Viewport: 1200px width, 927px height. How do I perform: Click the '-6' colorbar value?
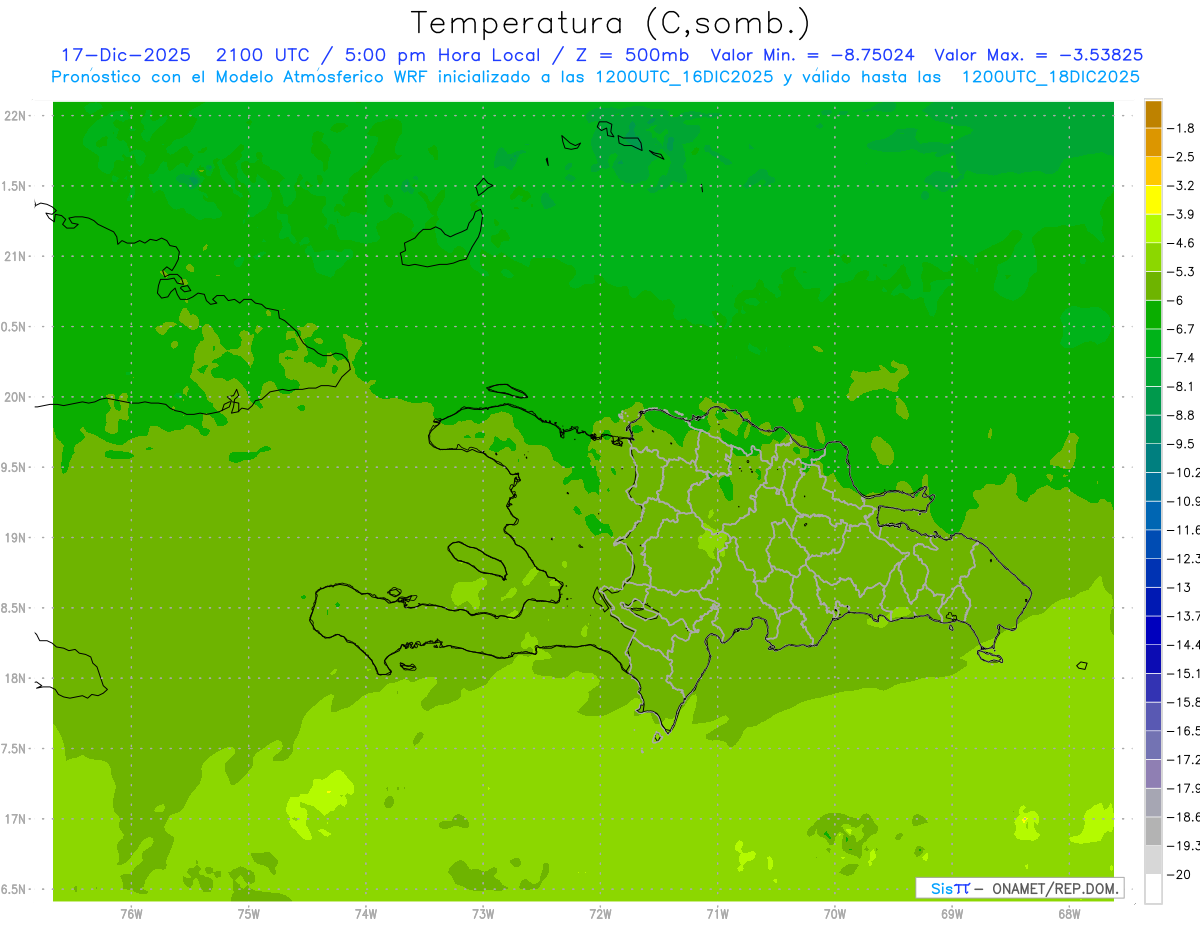[x=1176, y=300]
